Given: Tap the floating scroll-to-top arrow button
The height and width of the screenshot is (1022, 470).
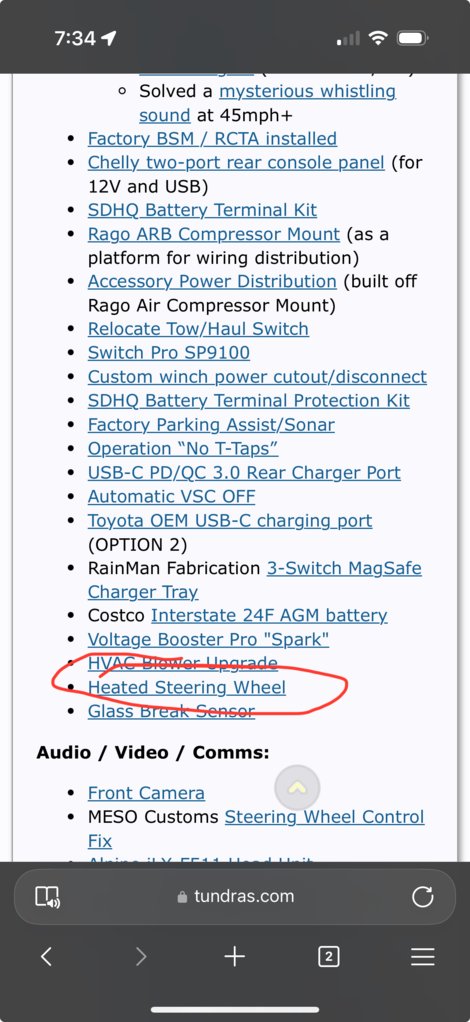Looking at the screenshot, I should [x=297, y=787].
